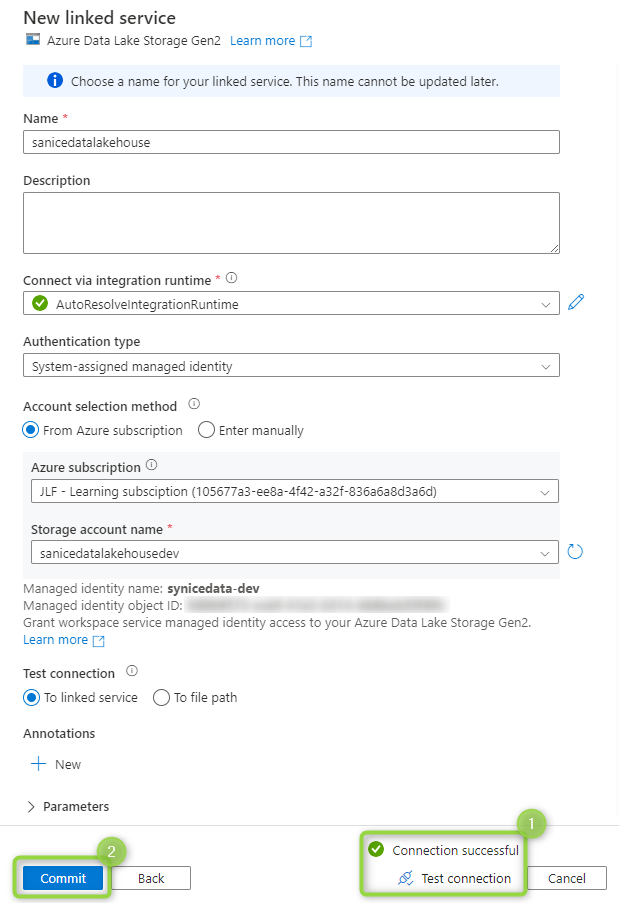619x903 pixels.
Task: Select From Azure subscription radio button
Action: (x=31, y=430)
